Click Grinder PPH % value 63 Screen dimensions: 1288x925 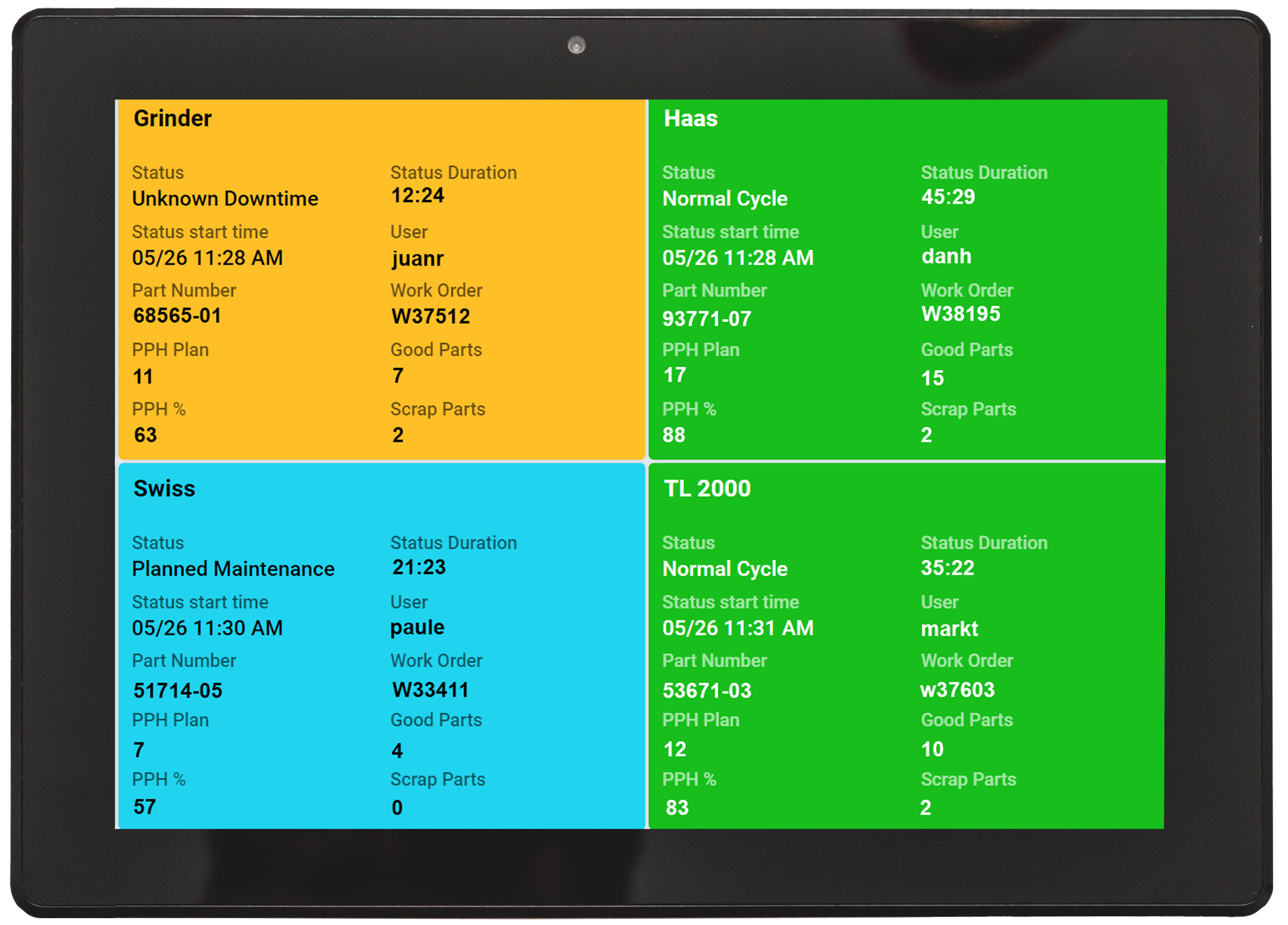pos(145,435)
